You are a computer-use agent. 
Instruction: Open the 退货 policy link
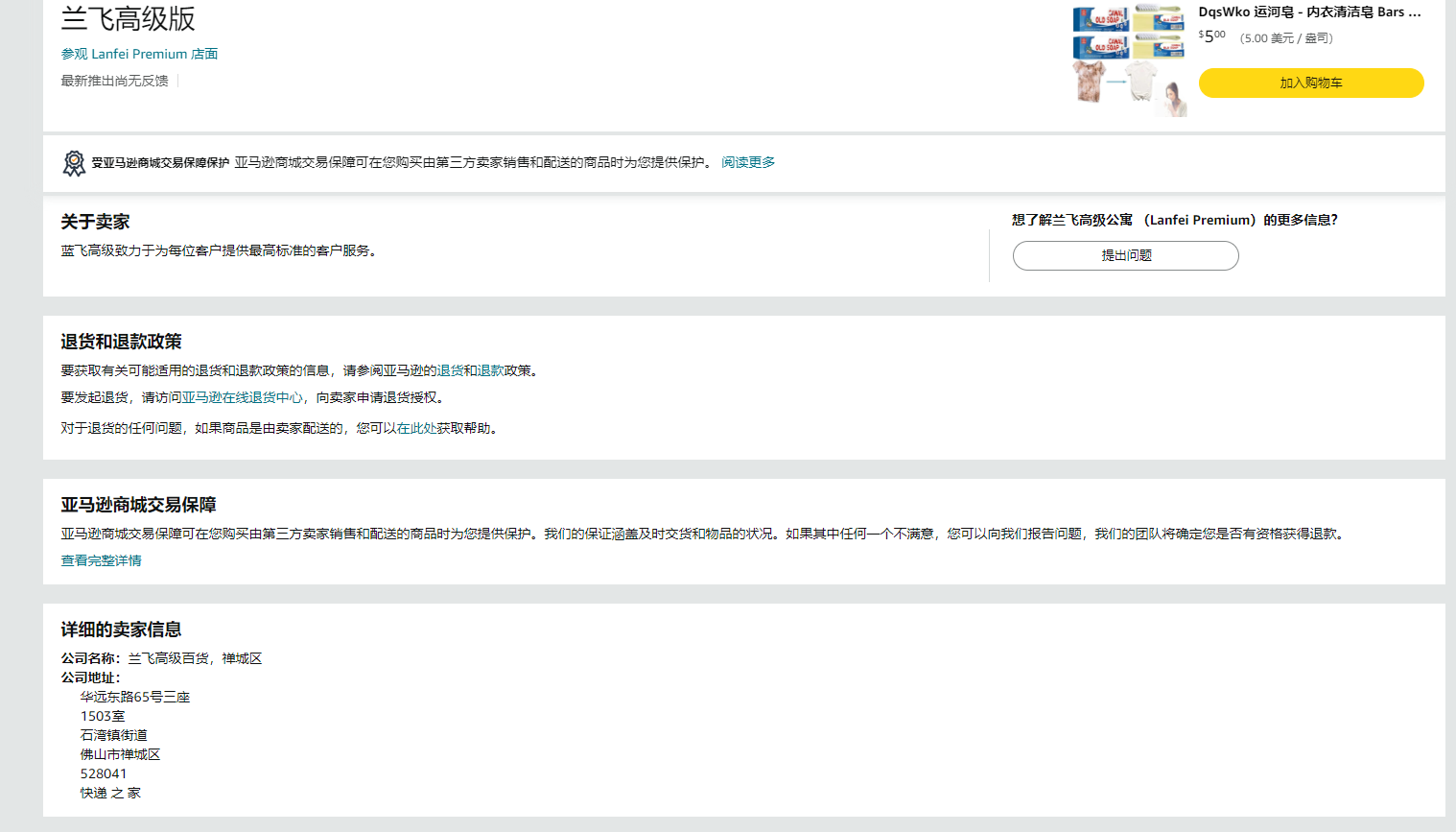451,370
